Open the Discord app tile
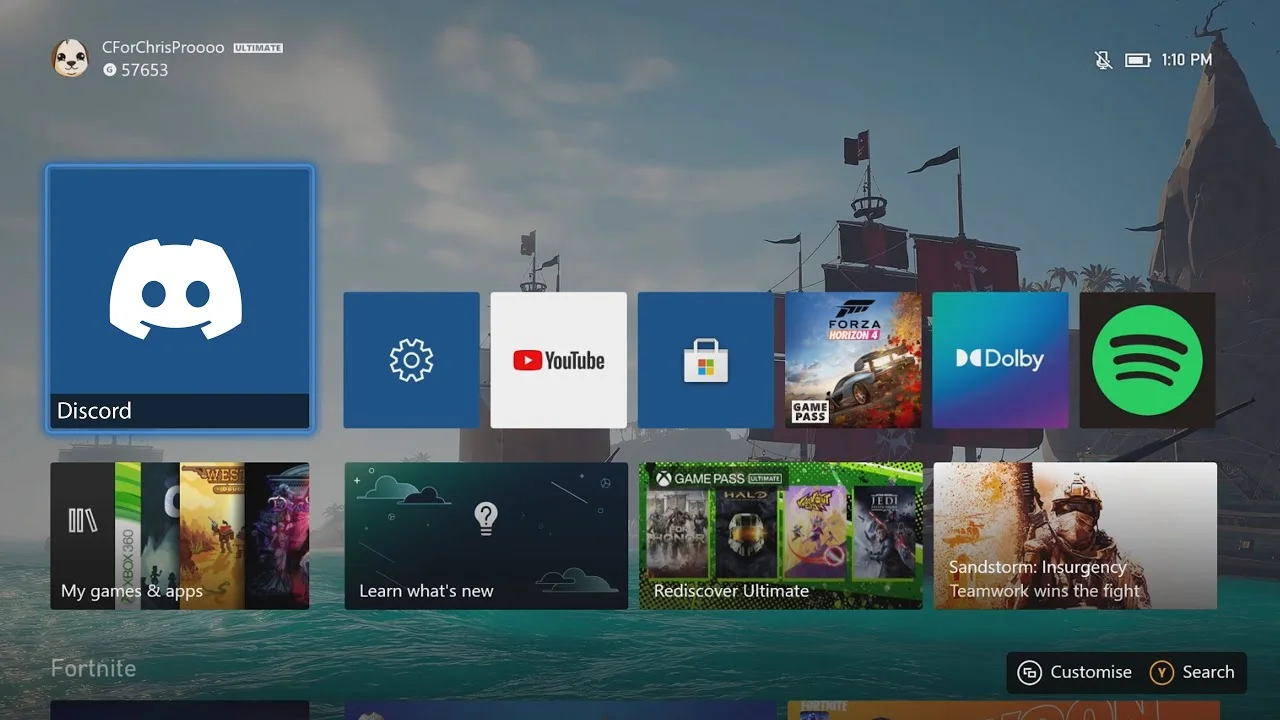The image size is (1280, 720). pyautogui.click(x=179, y=297)
